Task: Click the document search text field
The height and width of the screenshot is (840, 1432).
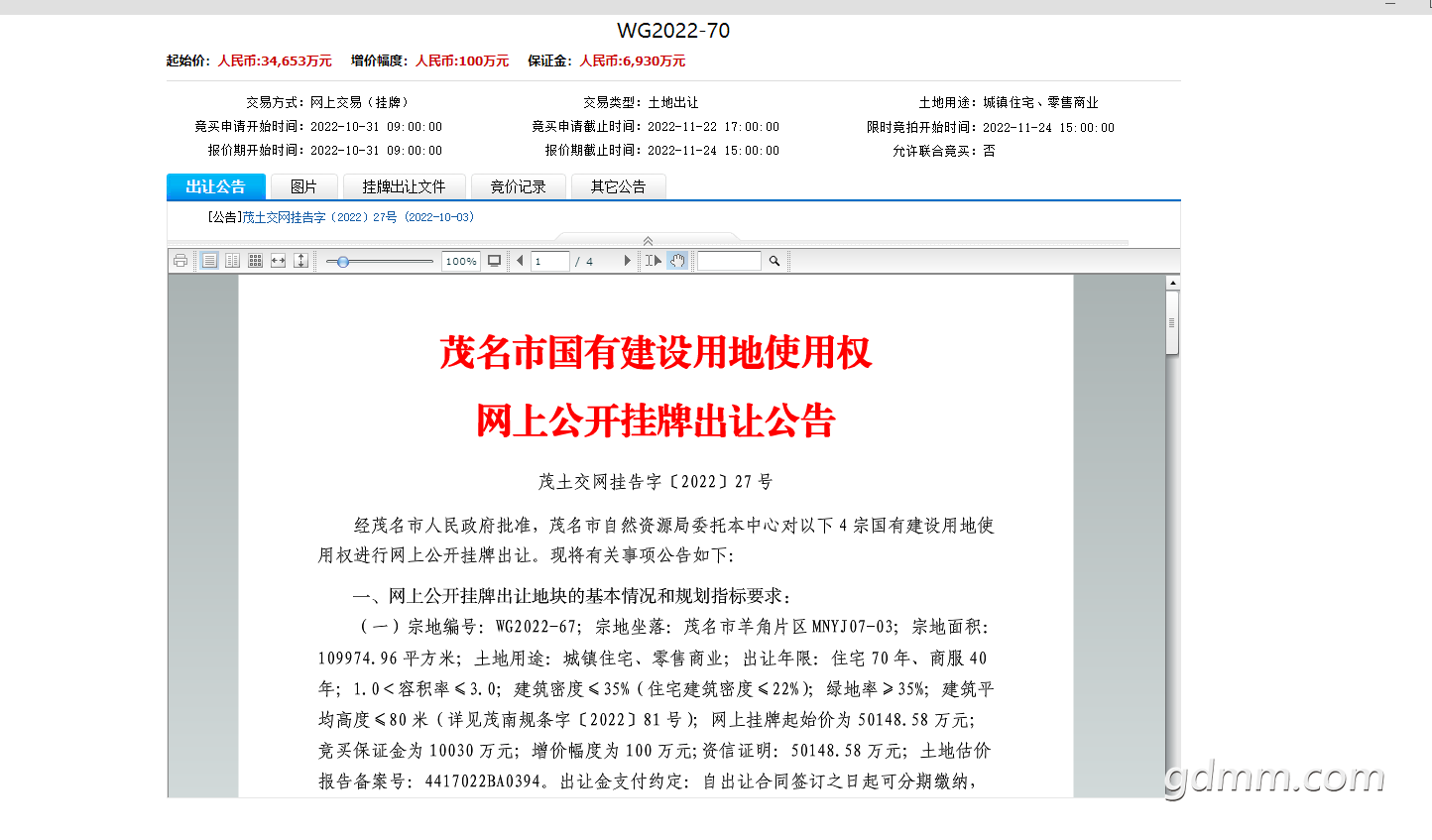Action: [x=729, y=261]
